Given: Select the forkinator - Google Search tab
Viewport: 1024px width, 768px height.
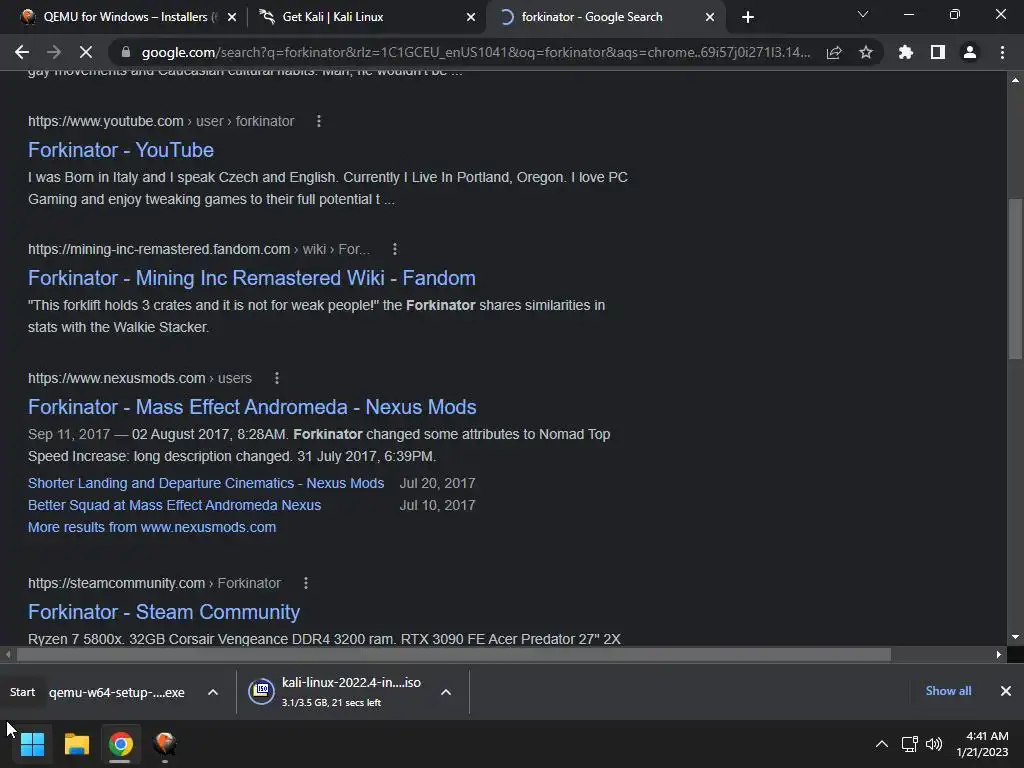Looking at the screenshot, I should pyautogui.click(x=604, y=17).
